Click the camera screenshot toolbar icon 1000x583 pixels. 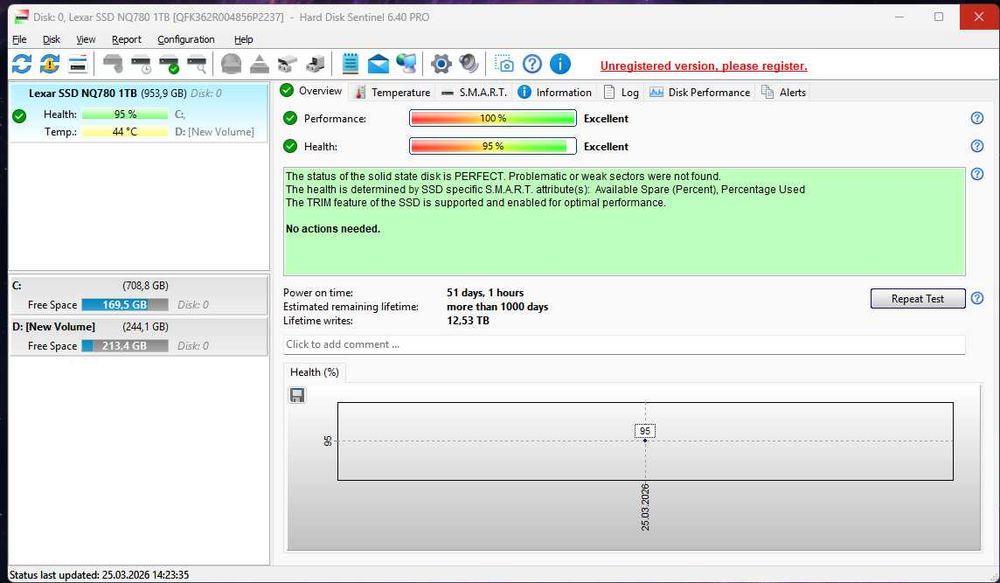(504, 64)
